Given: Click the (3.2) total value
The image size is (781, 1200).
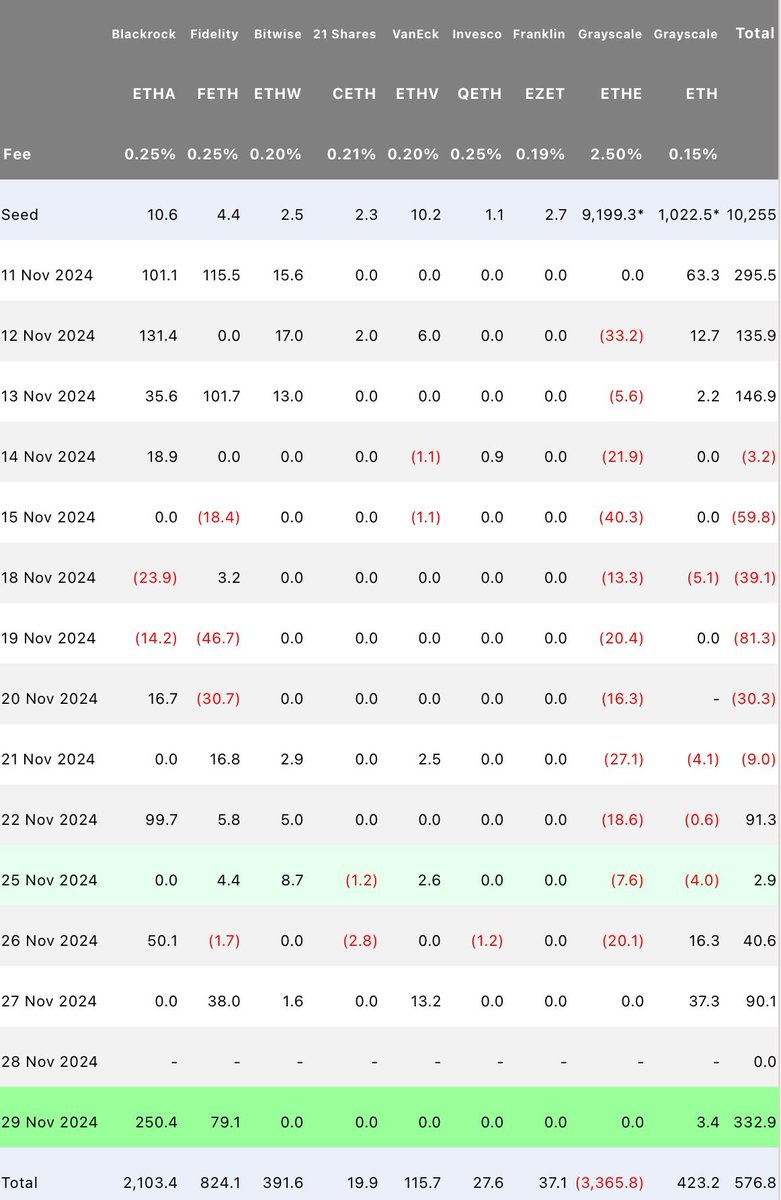Looking at the screenshot, I should click(x=758, y=457).
